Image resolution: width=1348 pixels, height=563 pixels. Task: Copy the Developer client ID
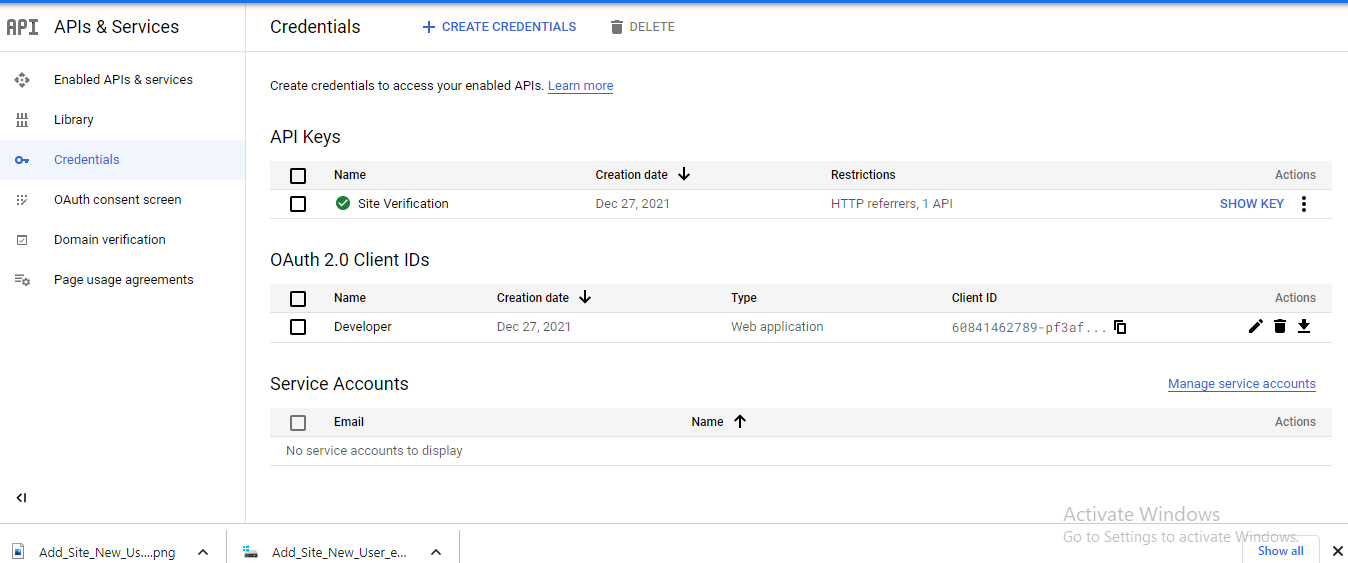pyautogui.click(x=1120, y=327)
